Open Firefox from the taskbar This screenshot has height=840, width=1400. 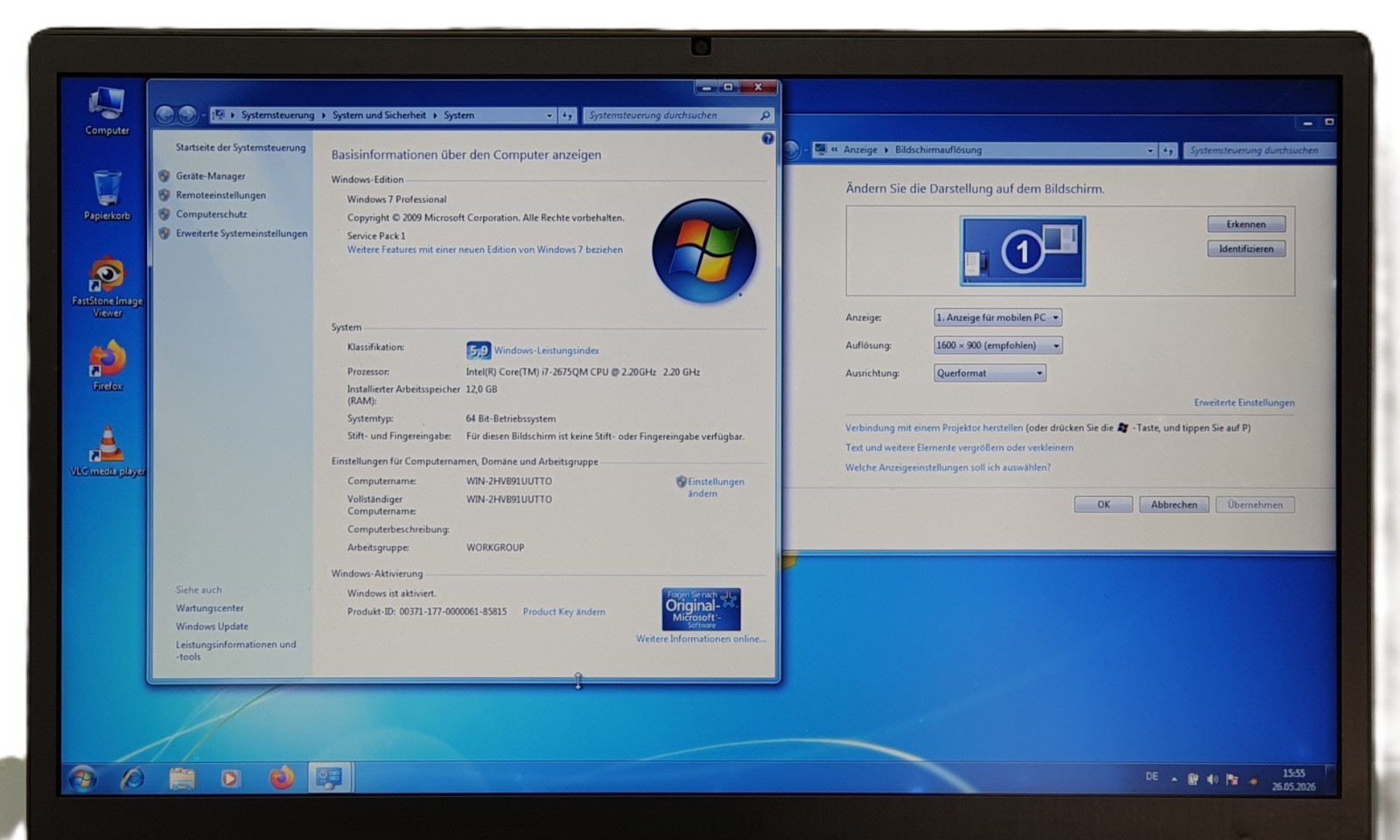pos(281,777)
